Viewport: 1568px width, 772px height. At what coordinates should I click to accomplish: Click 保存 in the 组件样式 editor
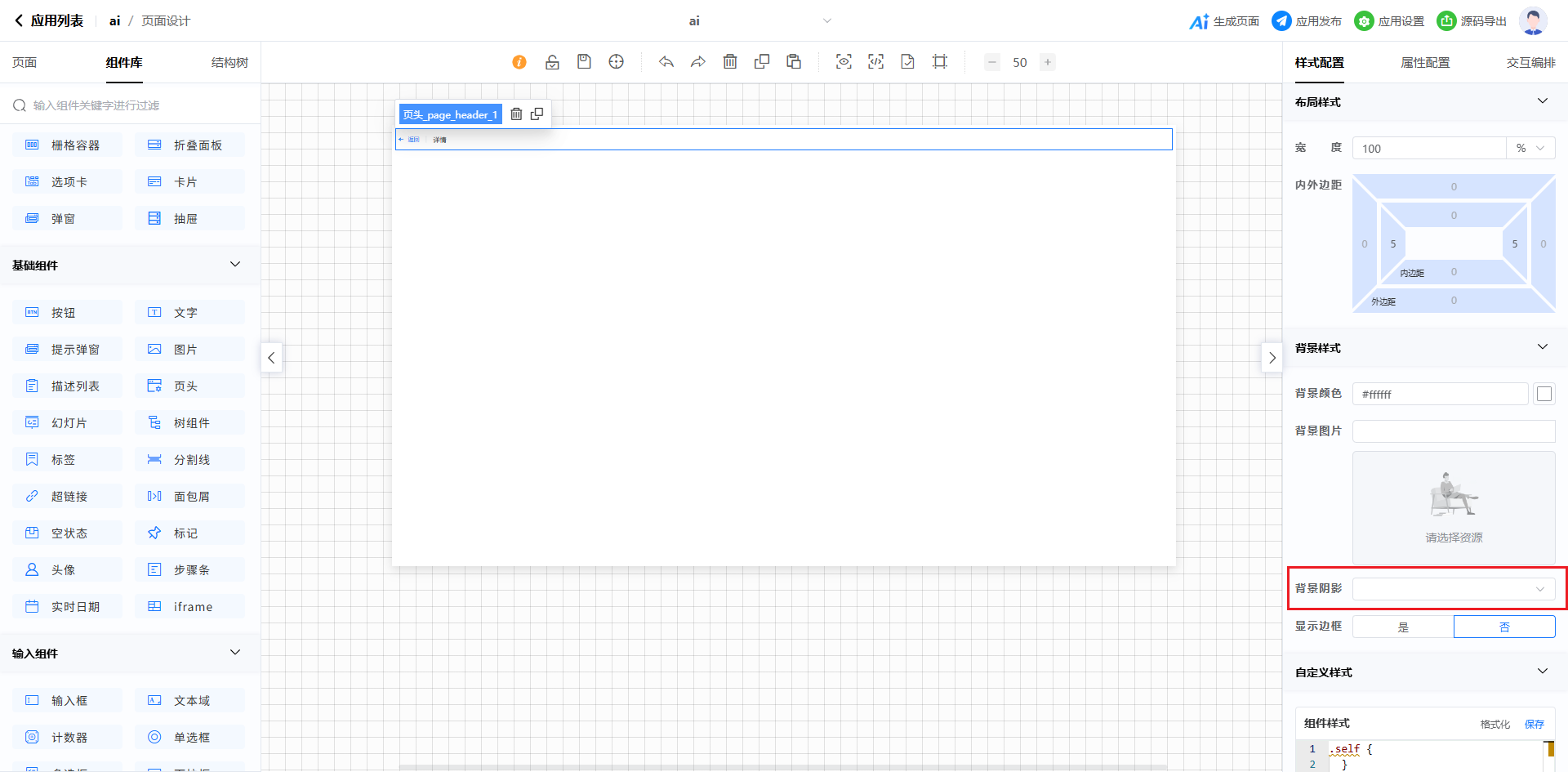point(1535,724)
